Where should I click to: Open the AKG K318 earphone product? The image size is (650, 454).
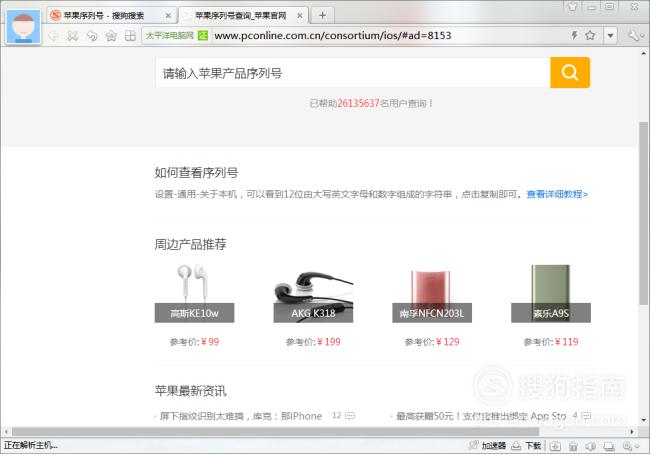click(x=313, y=293)
